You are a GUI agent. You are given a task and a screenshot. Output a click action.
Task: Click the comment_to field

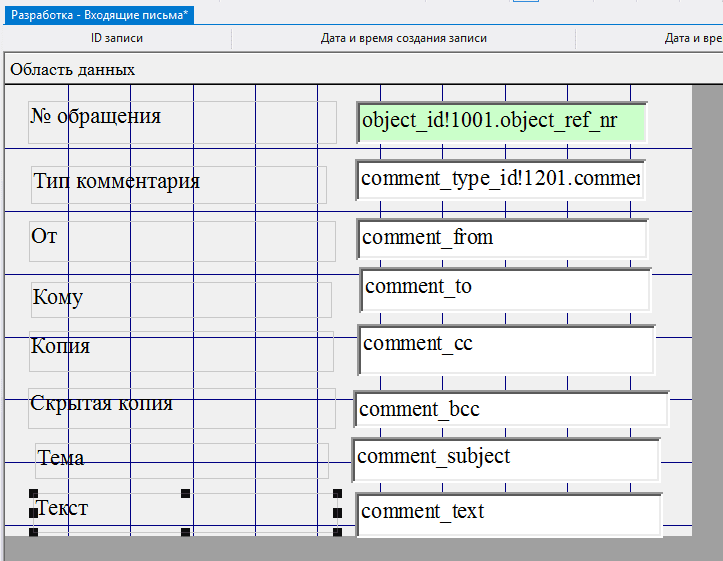505,289
